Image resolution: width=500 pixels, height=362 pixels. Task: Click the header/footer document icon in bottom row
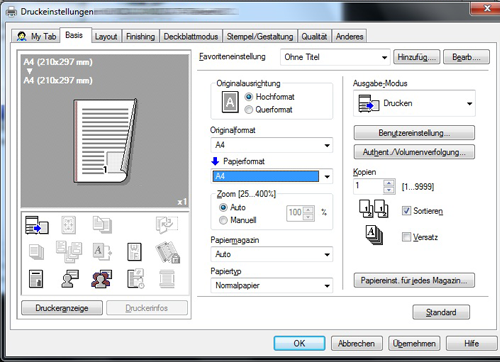36,279
